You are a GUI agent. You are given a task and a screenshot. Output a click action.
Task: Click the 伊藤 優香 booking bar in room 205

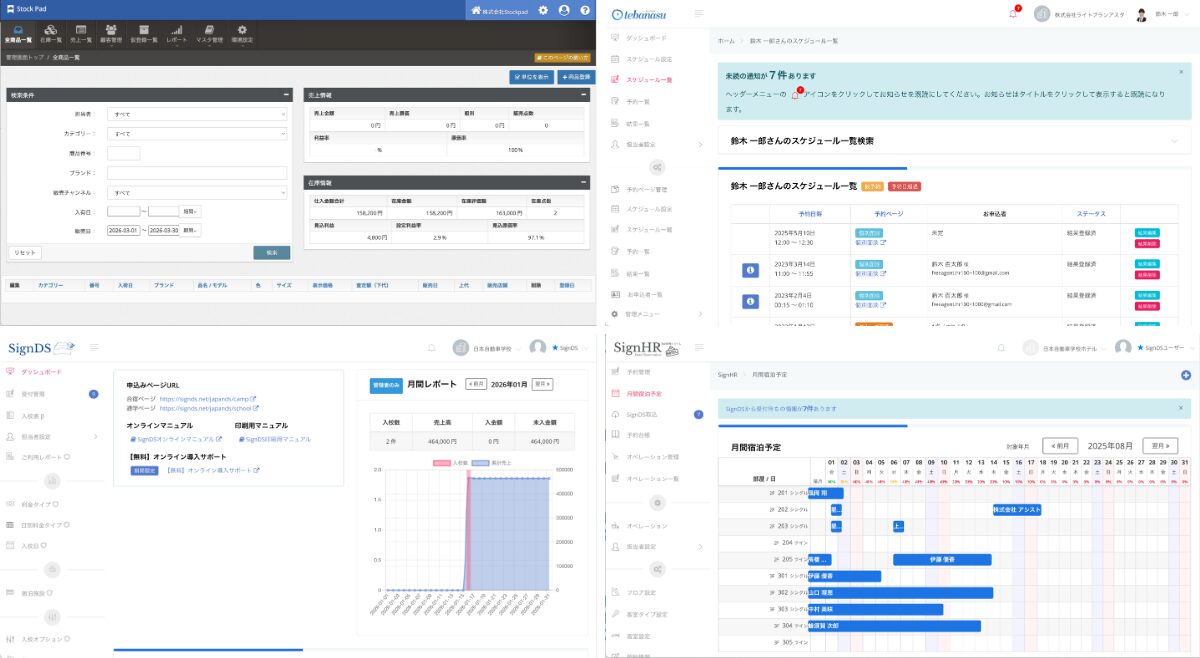click(942, 559)
